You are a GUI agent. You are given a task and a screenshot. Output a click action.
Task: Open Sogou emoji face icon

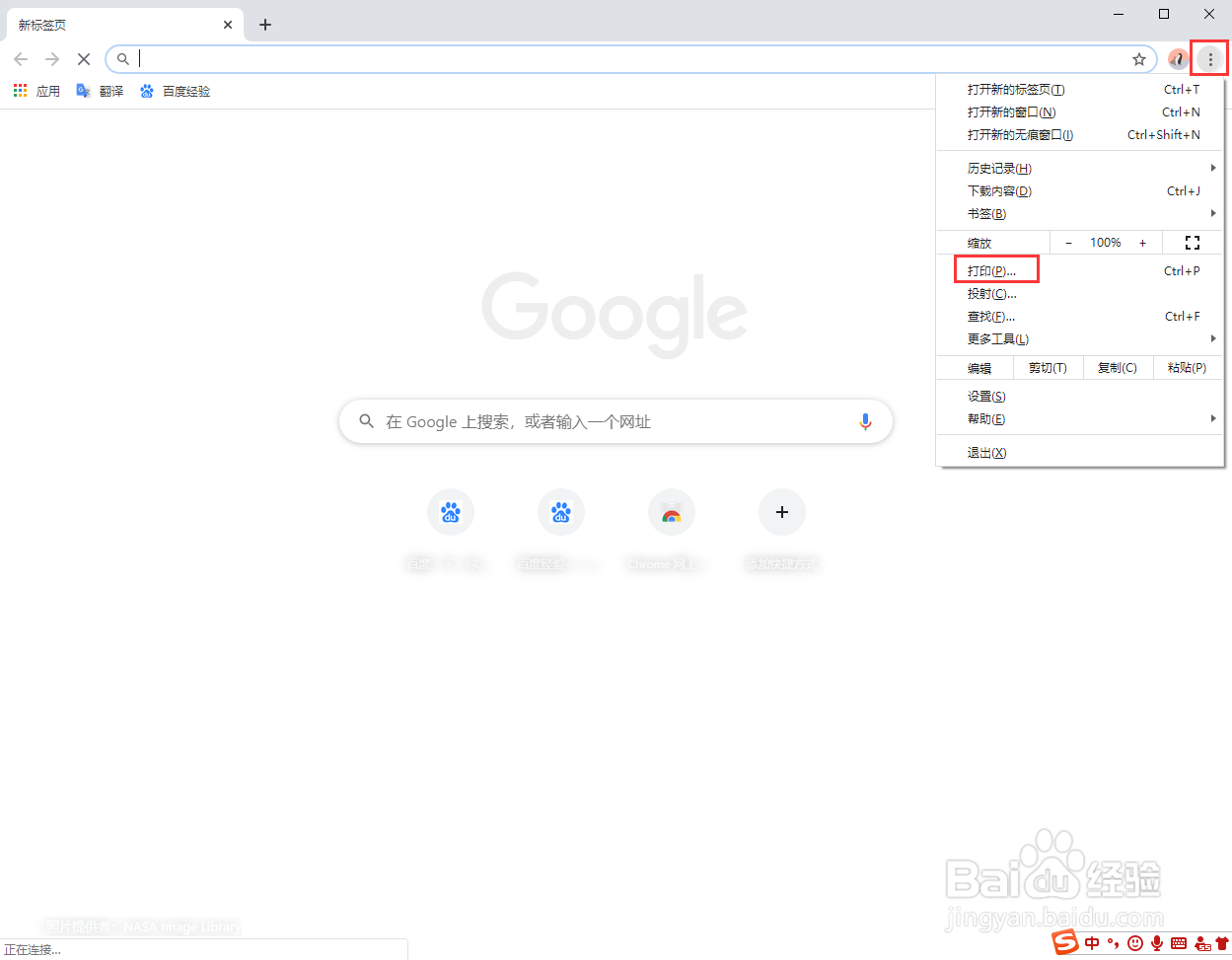point(1135,943)
